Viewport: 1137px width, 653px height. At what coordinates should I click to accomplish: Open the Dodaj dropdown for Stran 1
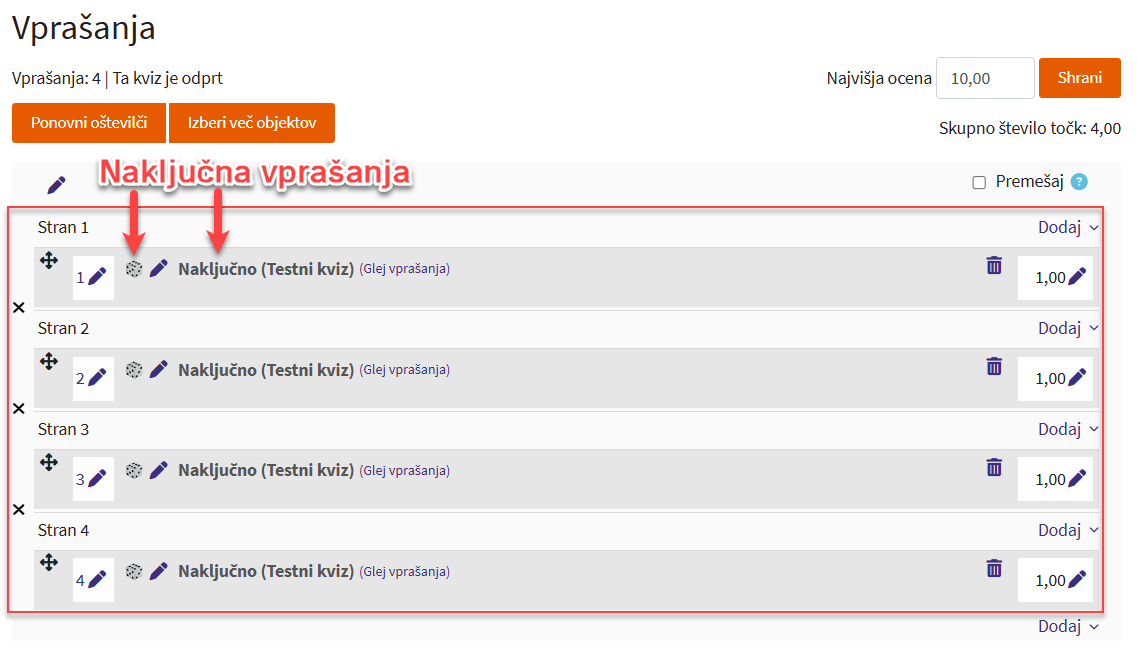point(1067,227)
